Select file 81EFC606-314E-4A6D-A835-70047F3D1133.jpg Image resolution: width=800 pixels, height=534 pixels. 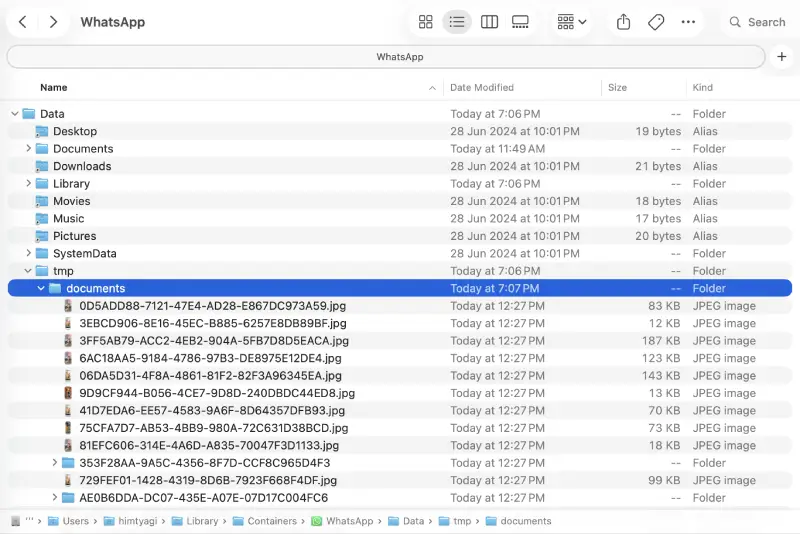[209, 445]
